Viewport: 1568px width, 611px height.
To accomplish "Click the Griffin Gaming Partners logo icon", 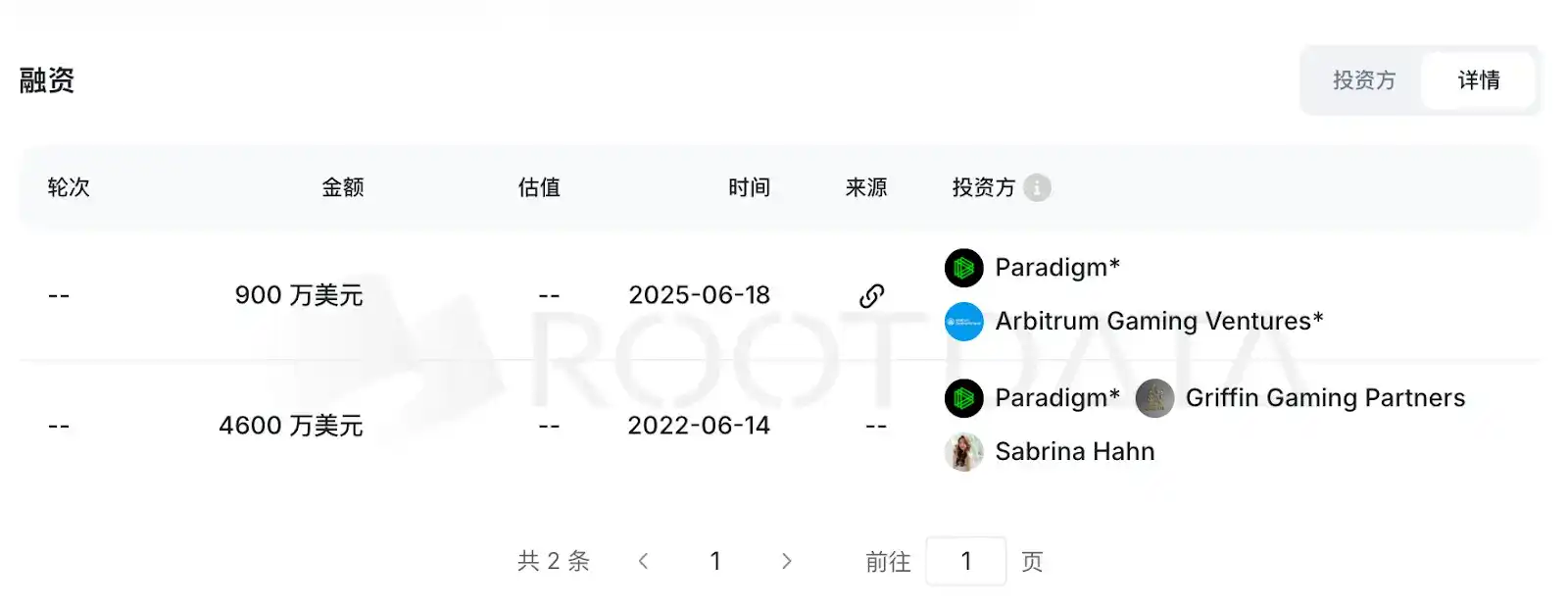I will 1154,398.
